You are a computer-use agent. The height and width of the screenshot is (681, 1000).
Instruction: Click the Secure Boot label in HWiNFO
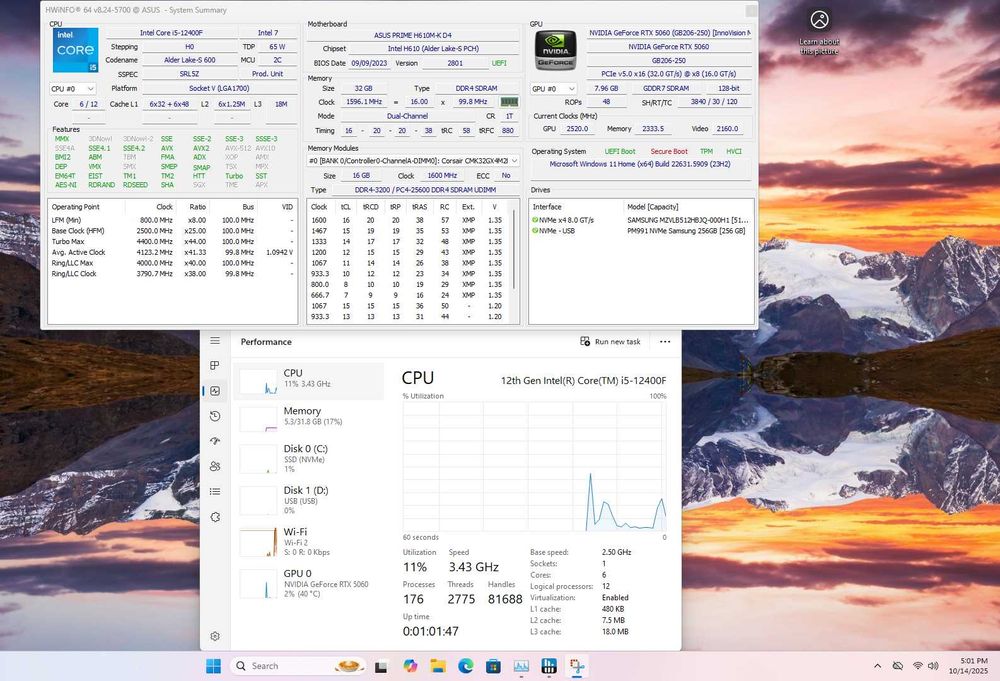pyautogui.click(x=668, y=152)
